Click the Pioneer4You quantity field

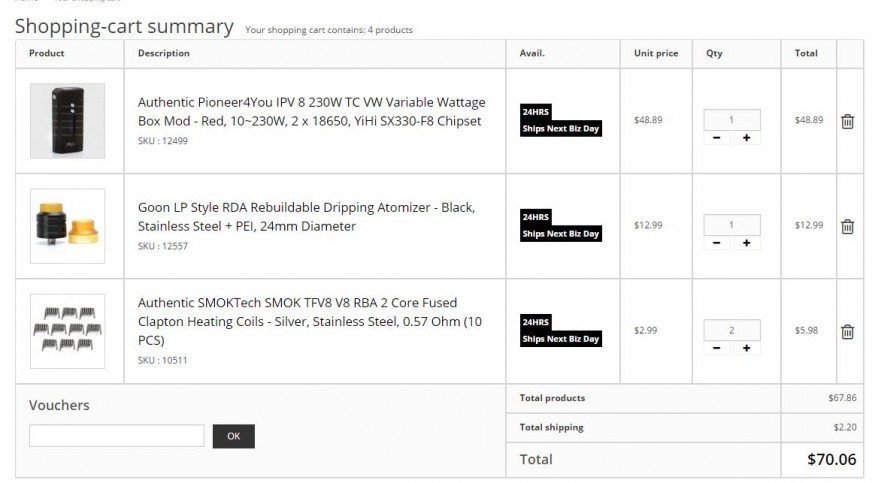point(732,120)
